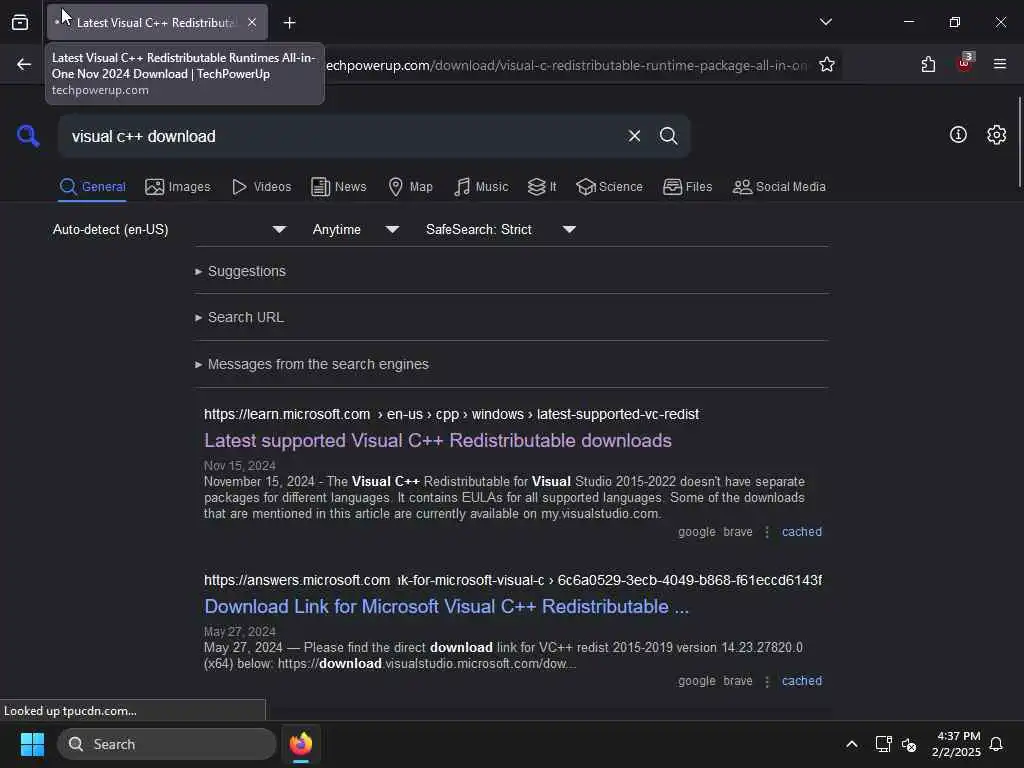
Task: Switch to Videos search category
Action: point(261,187)
